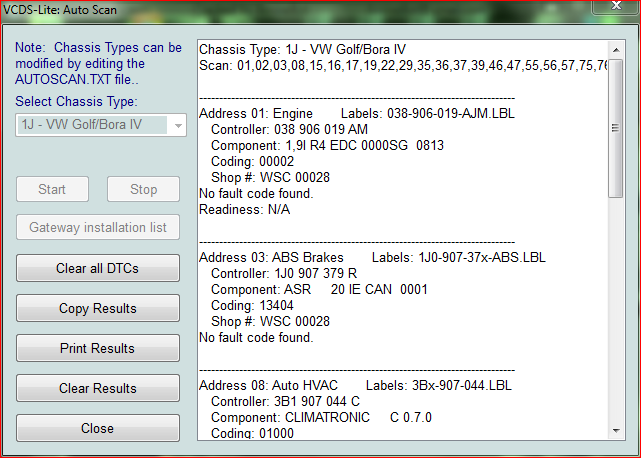Click the 'Controller: 038 906 019 AM' line
This screenshot has width=641, height=458.
pos(289,129)
